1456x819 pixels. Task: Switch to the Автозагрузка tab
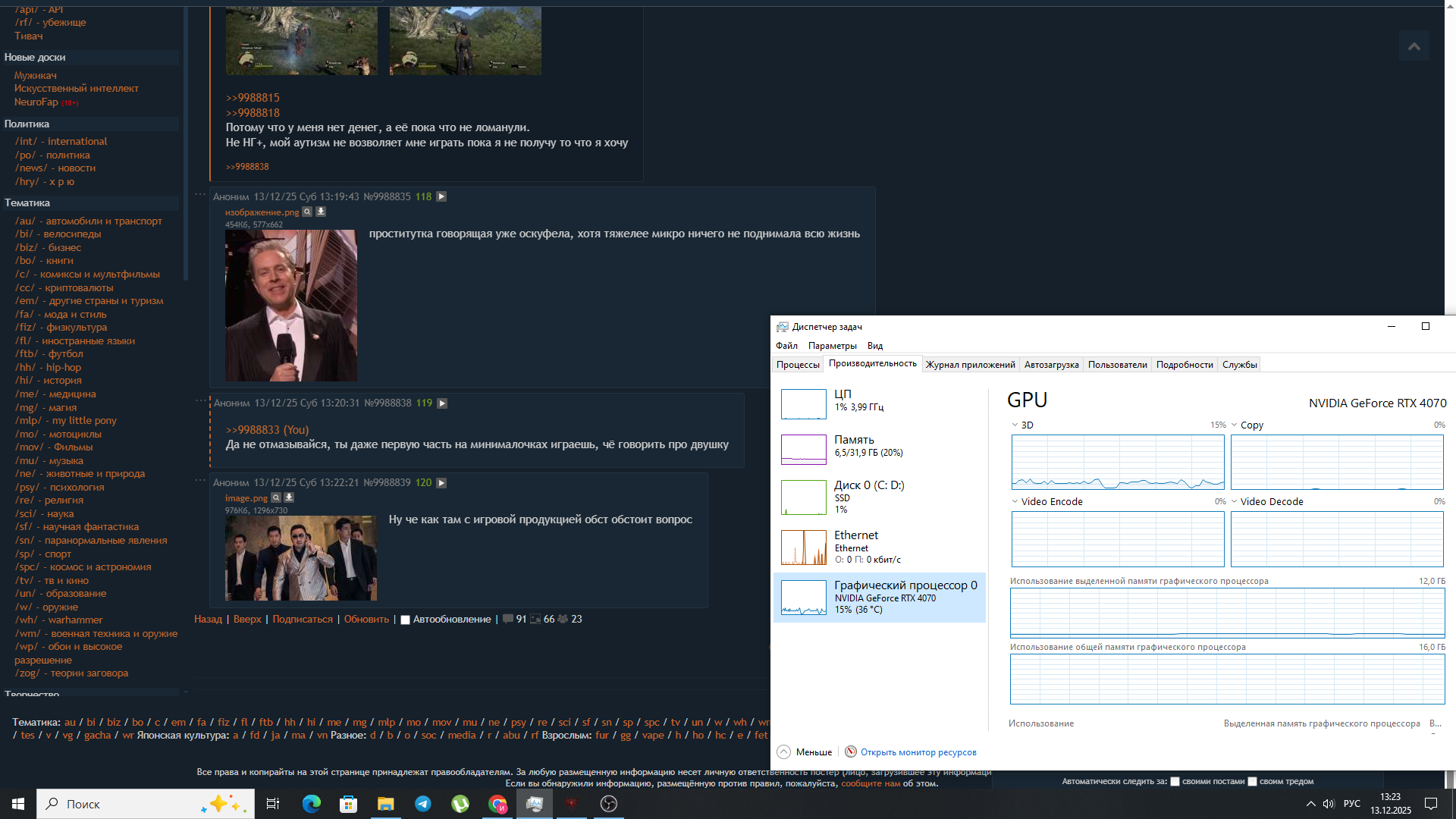coord(1051,365)
